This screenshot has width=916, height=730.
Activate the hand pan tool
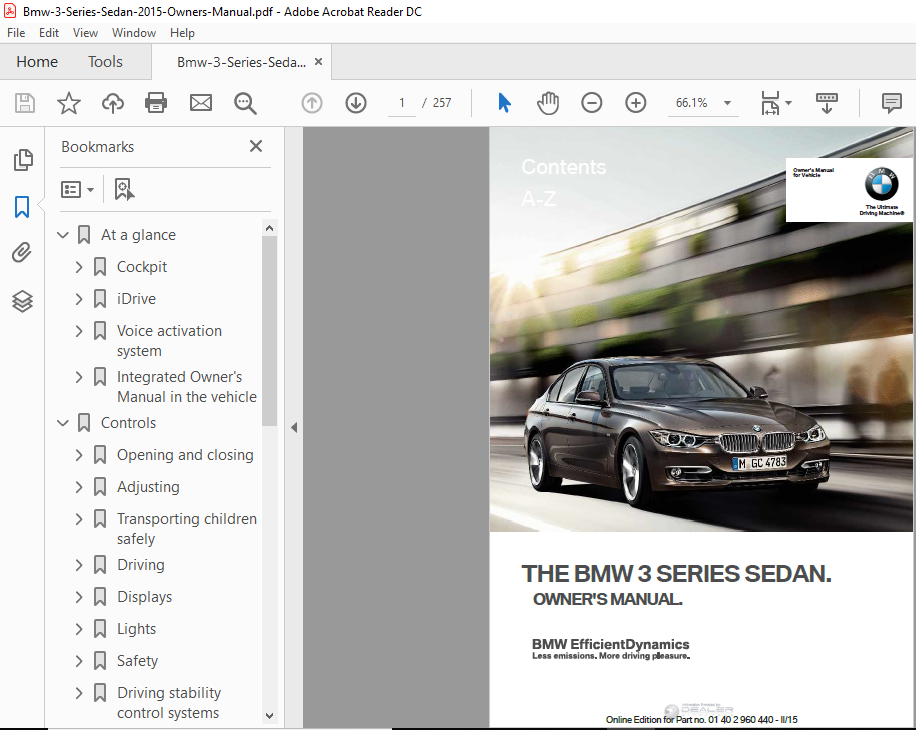tap(548, 103)
